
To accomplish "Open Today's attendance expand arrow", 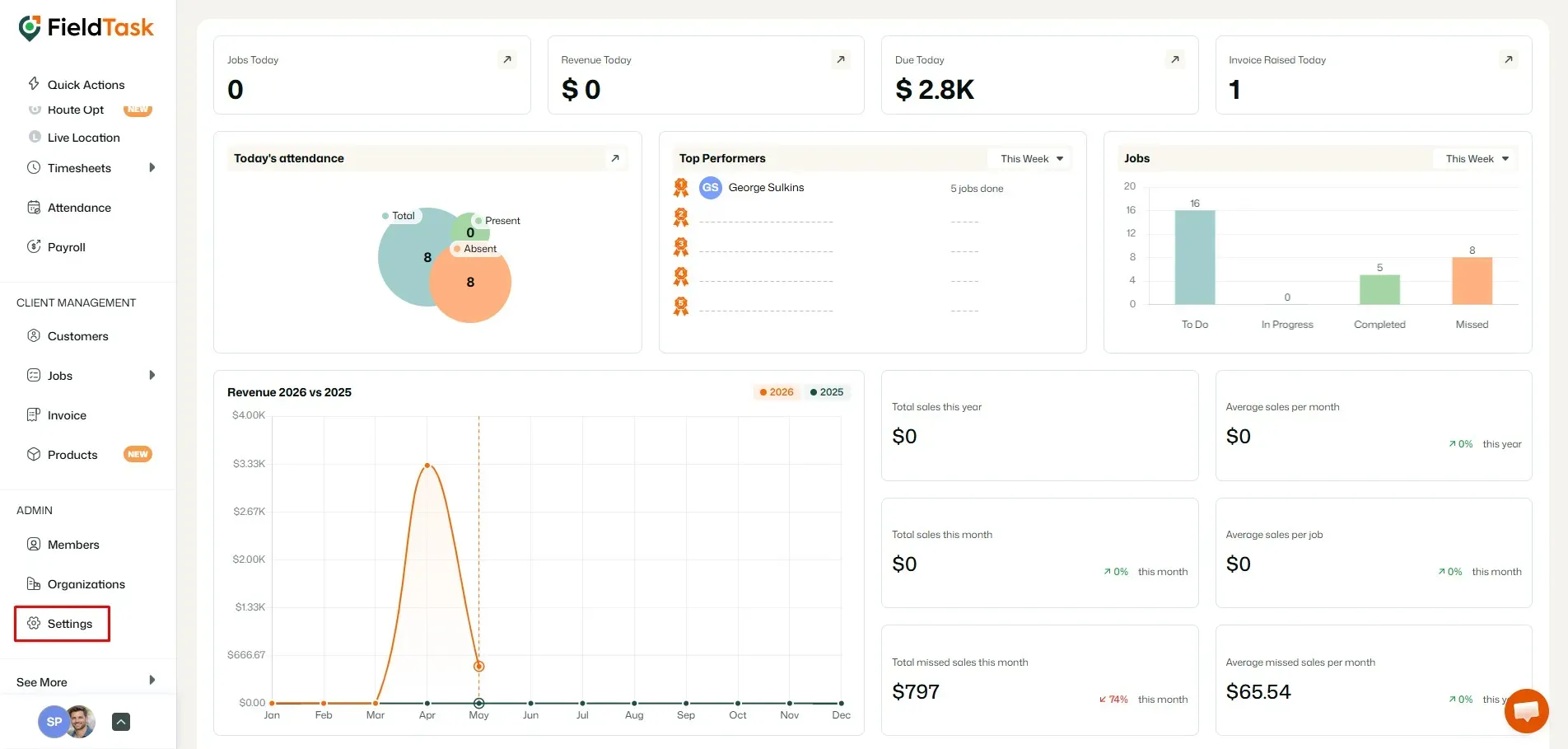I will (x=615, y=158).
